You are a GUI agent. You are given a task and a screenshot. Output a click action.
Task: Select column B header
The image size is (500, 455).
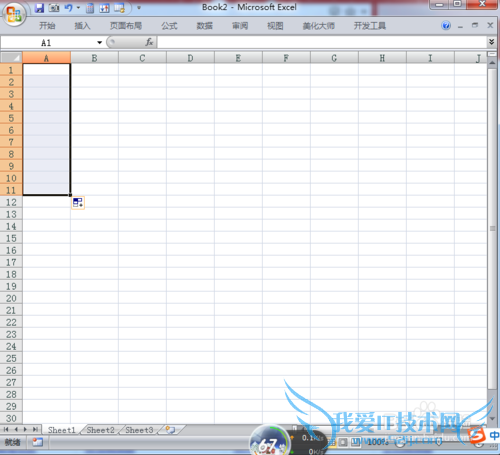94,58
